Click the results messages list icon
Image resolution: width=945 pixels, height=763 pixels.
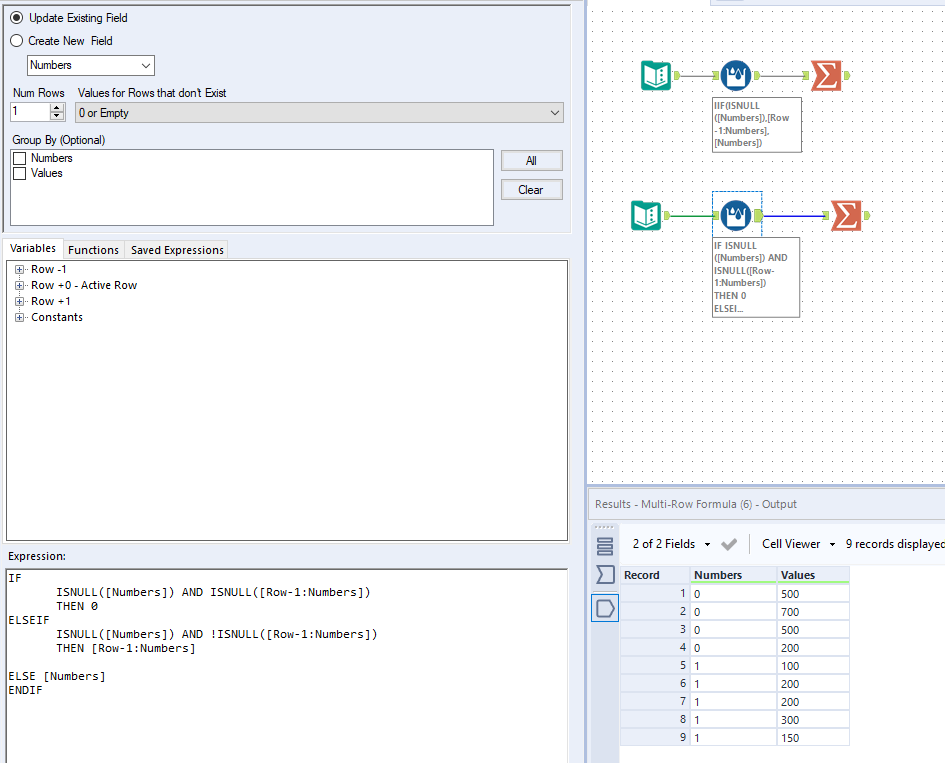pos(604,546)
